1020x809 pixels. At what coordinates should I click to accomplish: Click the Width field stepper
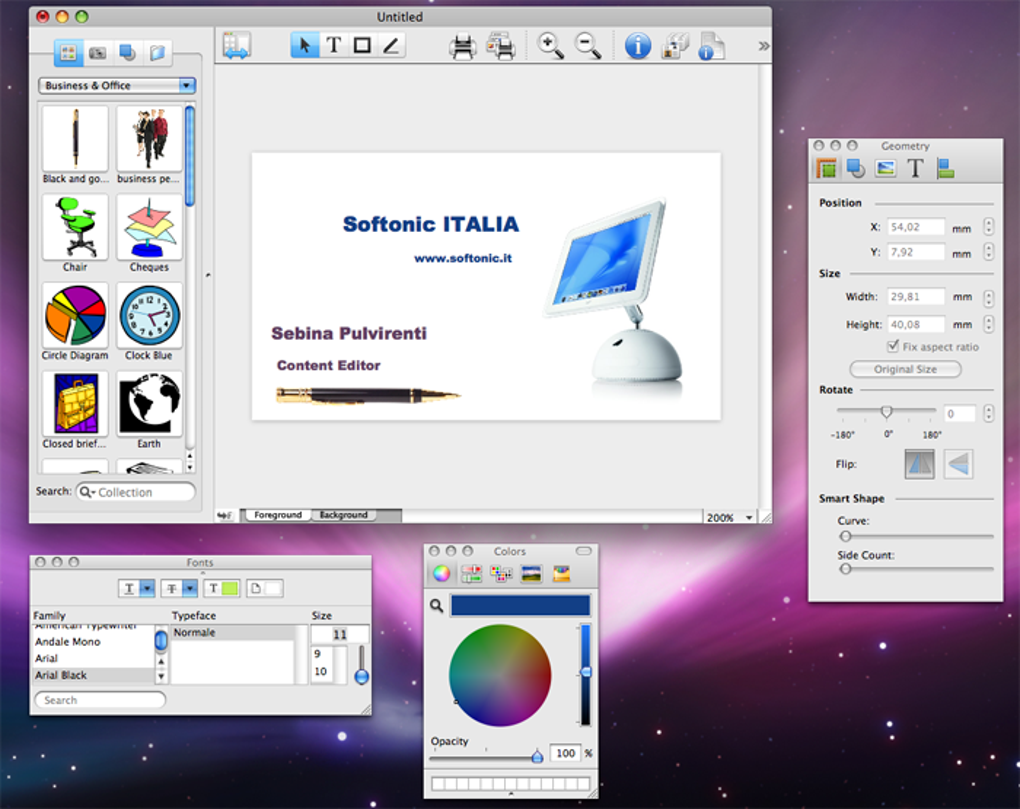989,297
